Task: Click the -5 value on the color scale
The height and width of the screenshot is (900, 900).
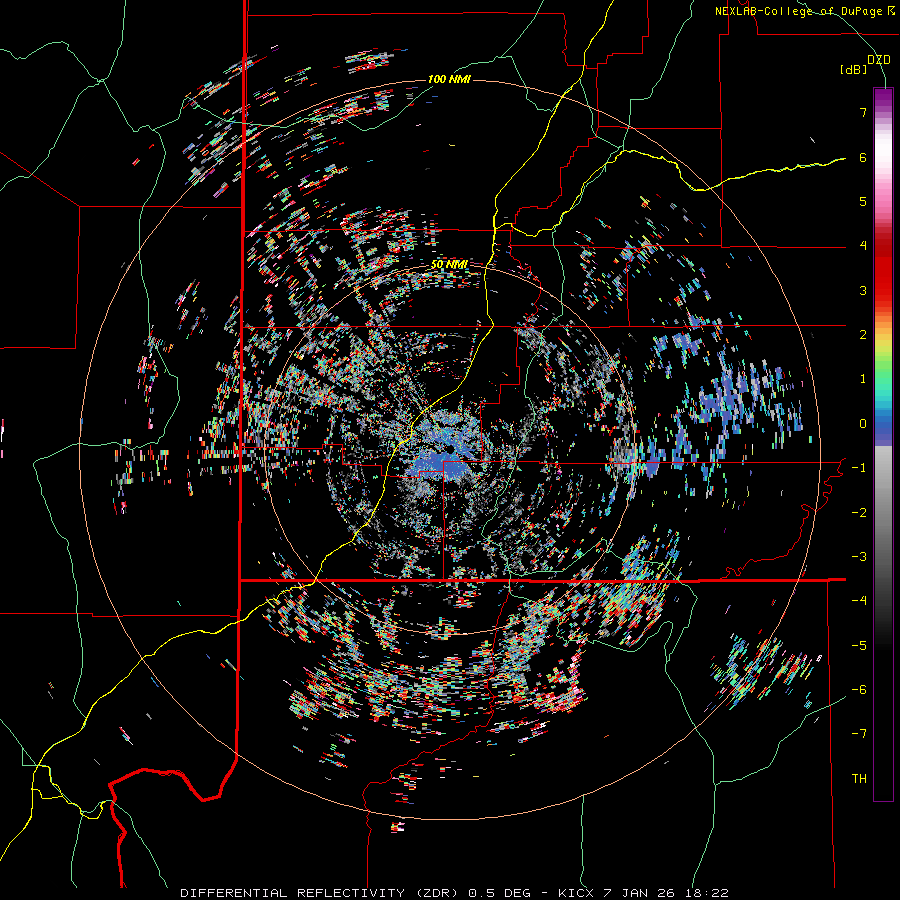Action: tap(859, 646)
